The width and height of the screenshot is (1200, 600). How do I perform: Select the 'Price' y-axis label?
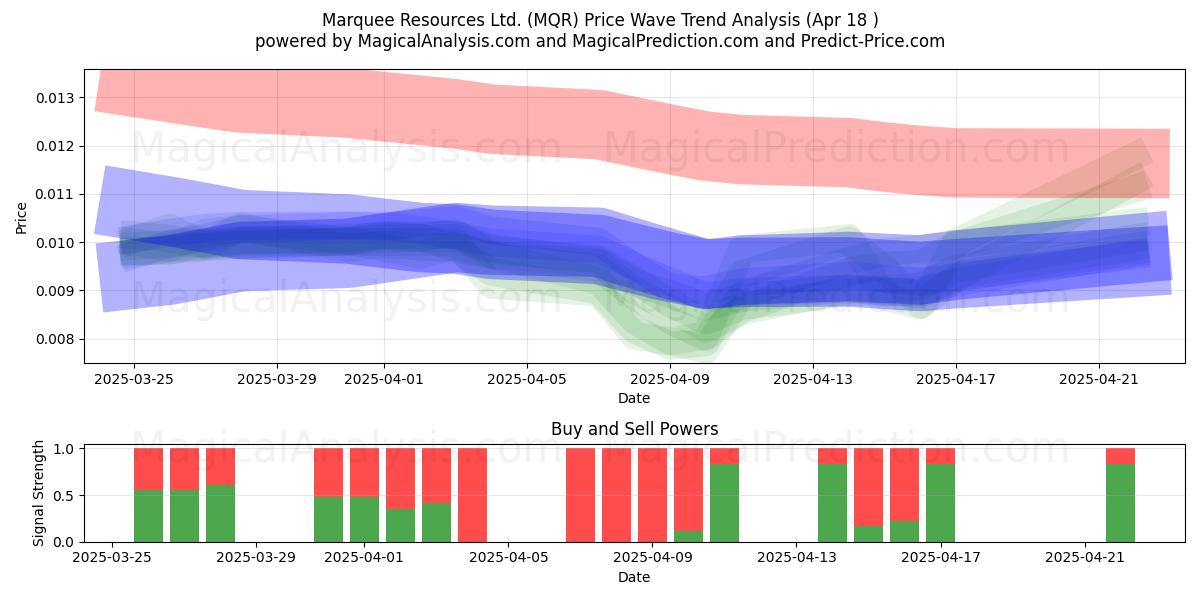(x=22, y=216)
